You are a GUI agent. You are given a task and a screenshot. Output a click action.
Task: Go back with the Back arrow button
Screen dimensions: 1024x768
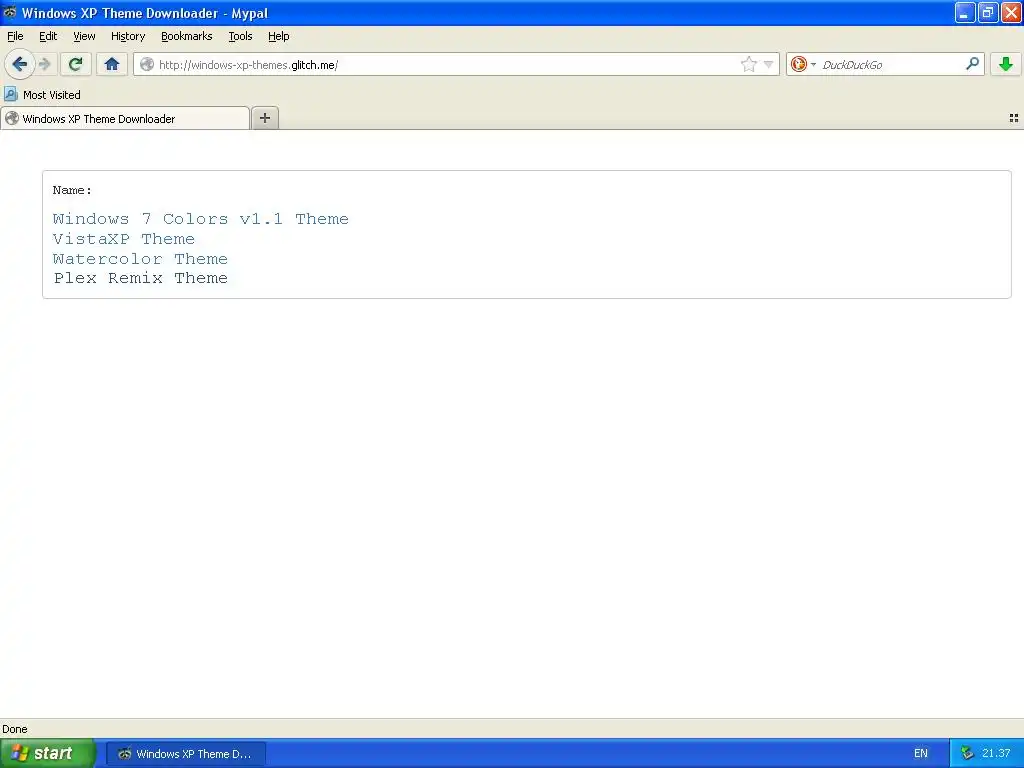pyautogui.click(x=20, y=64)
